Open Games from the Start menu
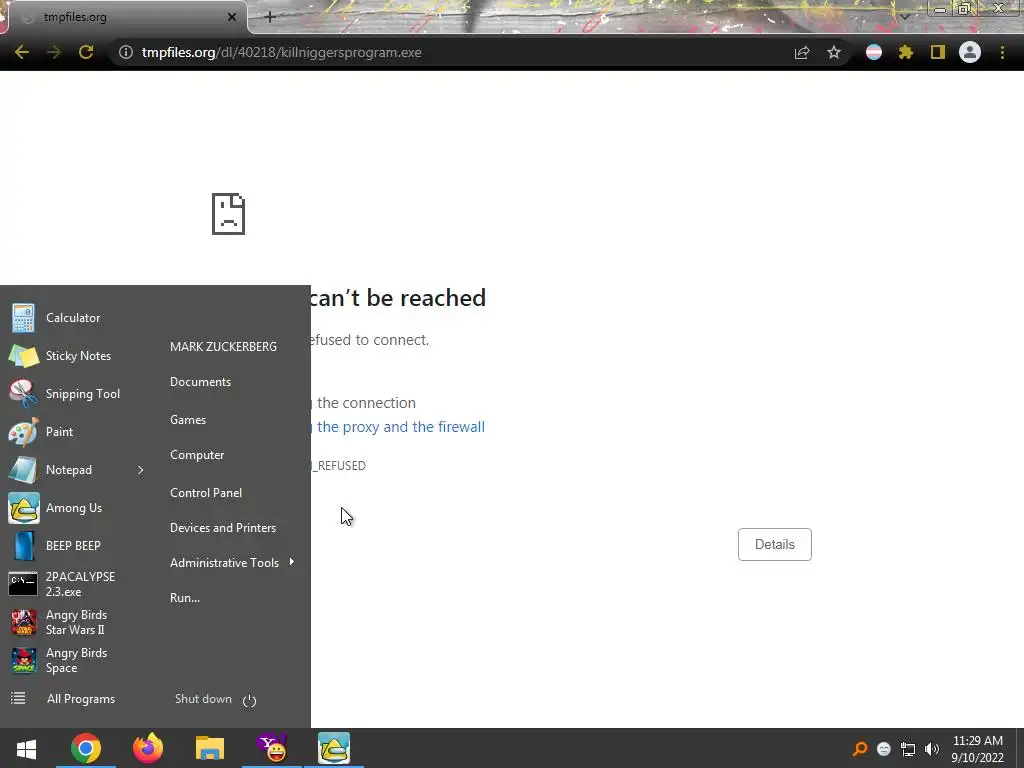 pos(188,420)
